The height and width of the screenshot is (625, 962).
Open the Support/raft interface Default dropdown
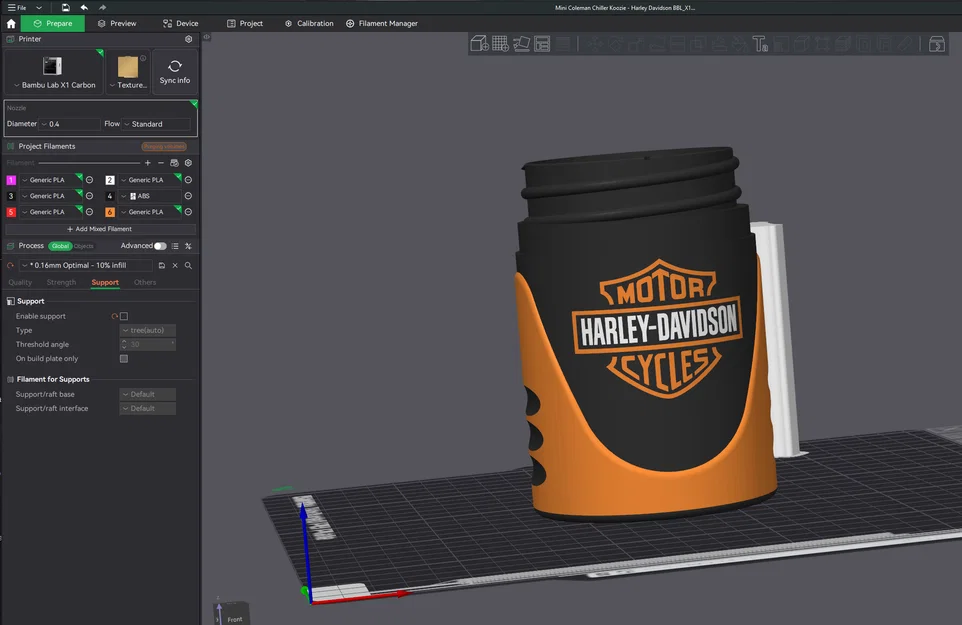point(147,408)
